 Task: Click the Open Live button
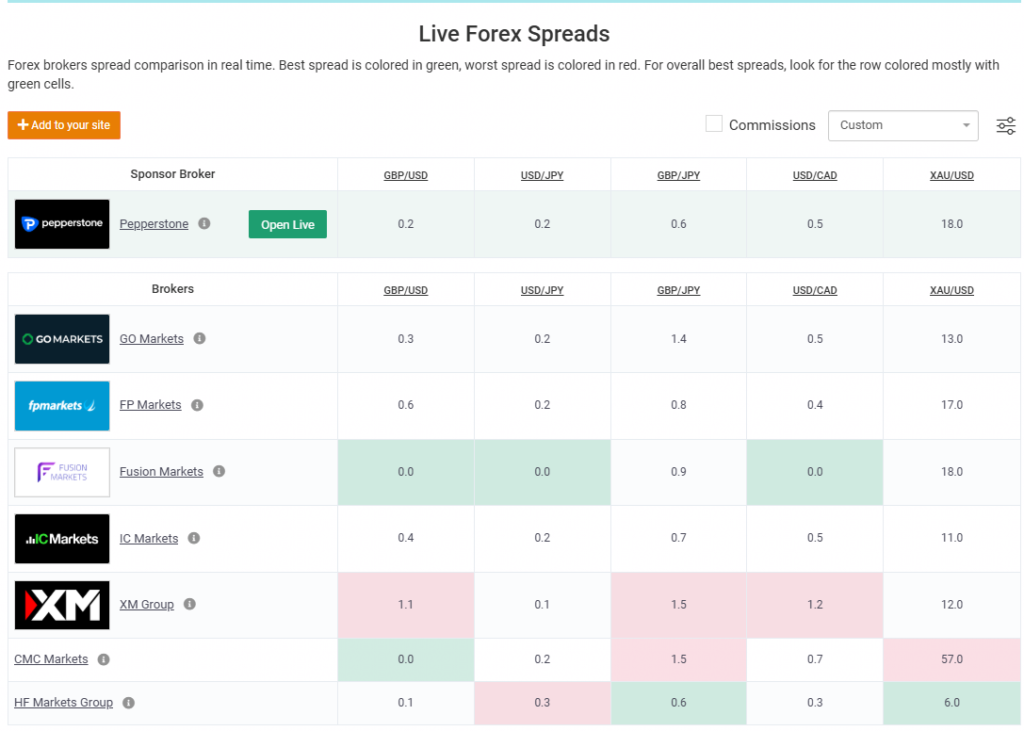[x=288, y=224]
